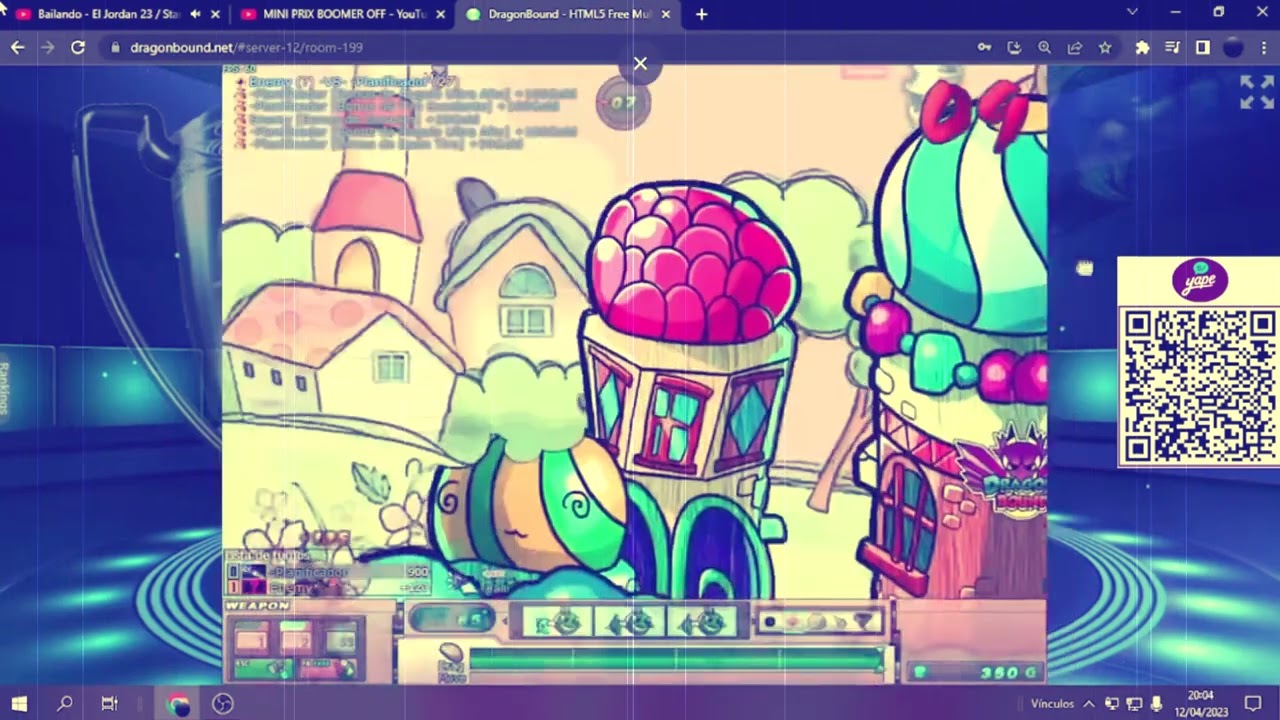Reload the DragonBound page

click(x=77, y=47)
